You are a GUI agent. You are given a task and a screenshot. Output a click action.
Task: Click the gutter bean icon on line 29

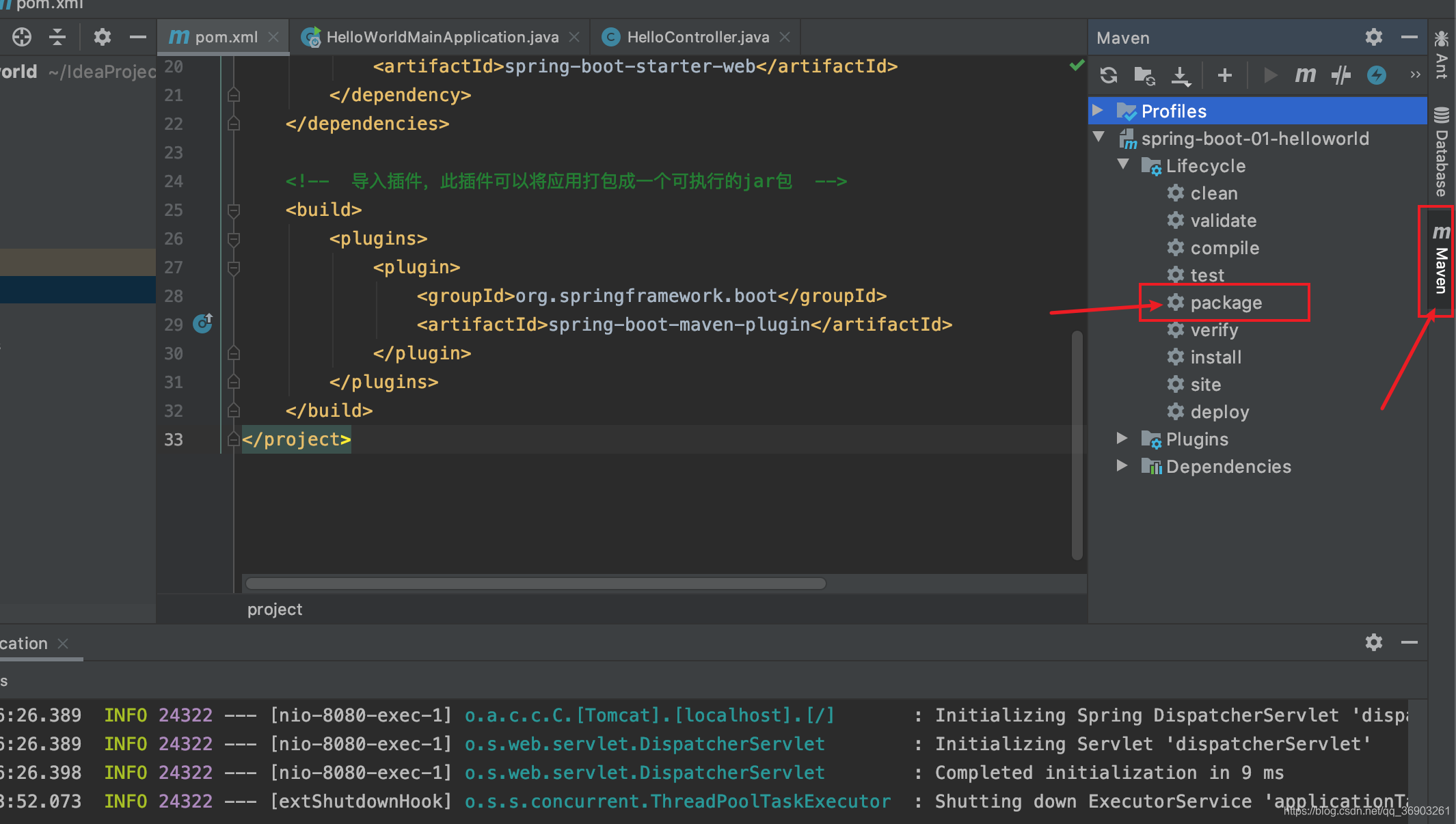pos(203,322)
